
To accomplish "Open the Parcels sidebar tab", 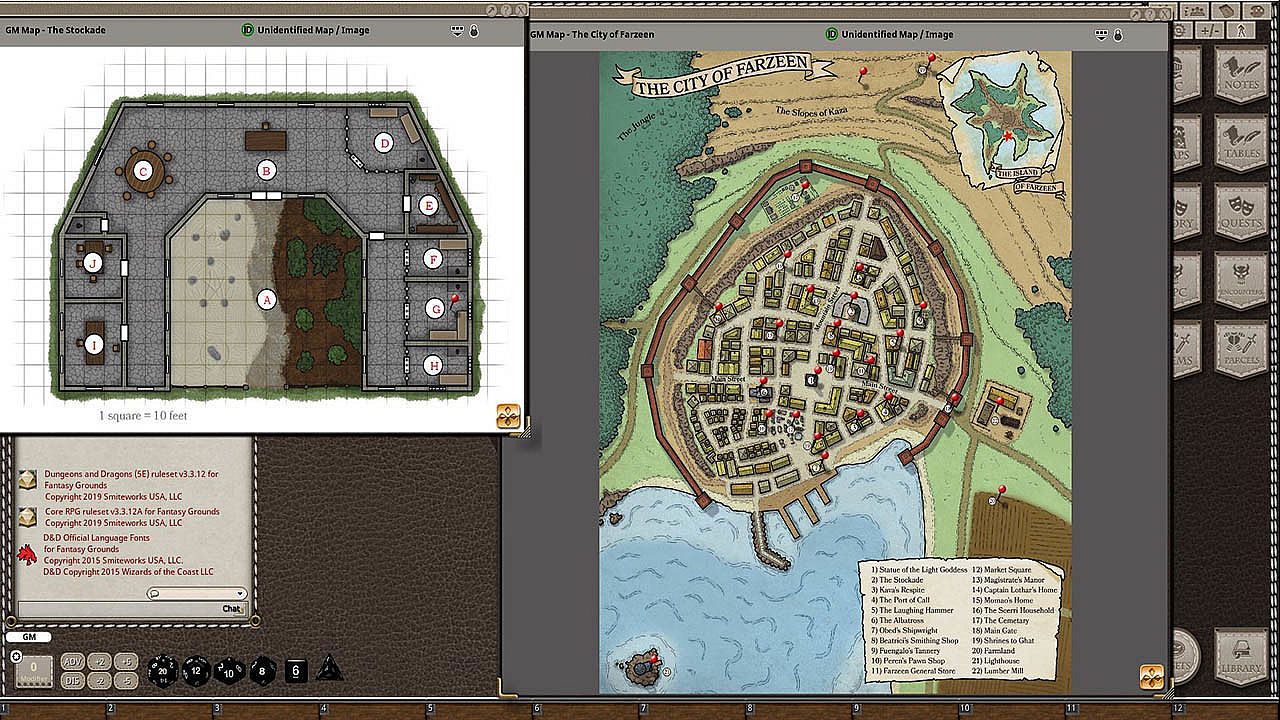I will 1241,348.
